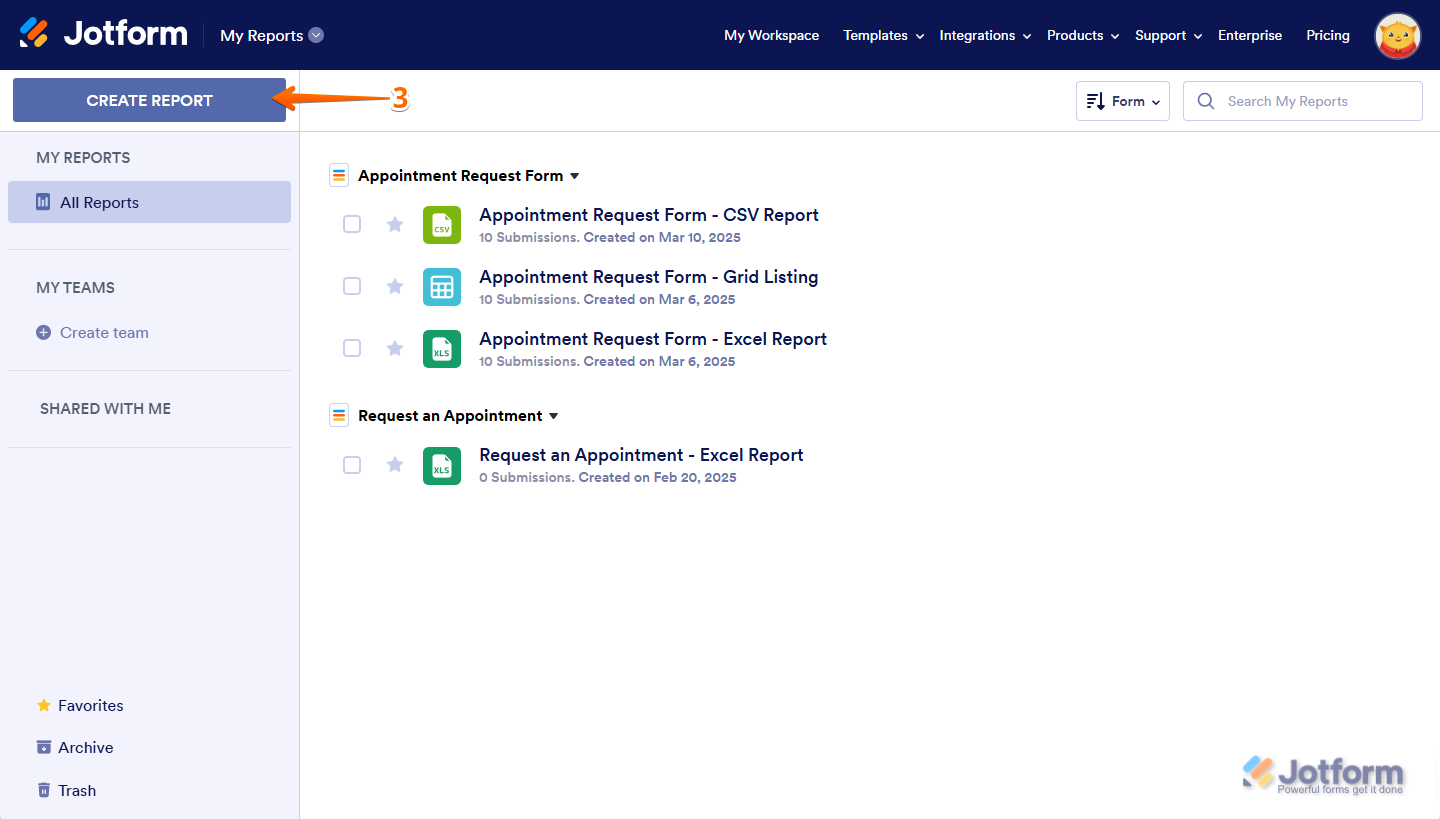Favorite the Grid Listing report via its star
1440x819 pixels.
pos(394,286)
